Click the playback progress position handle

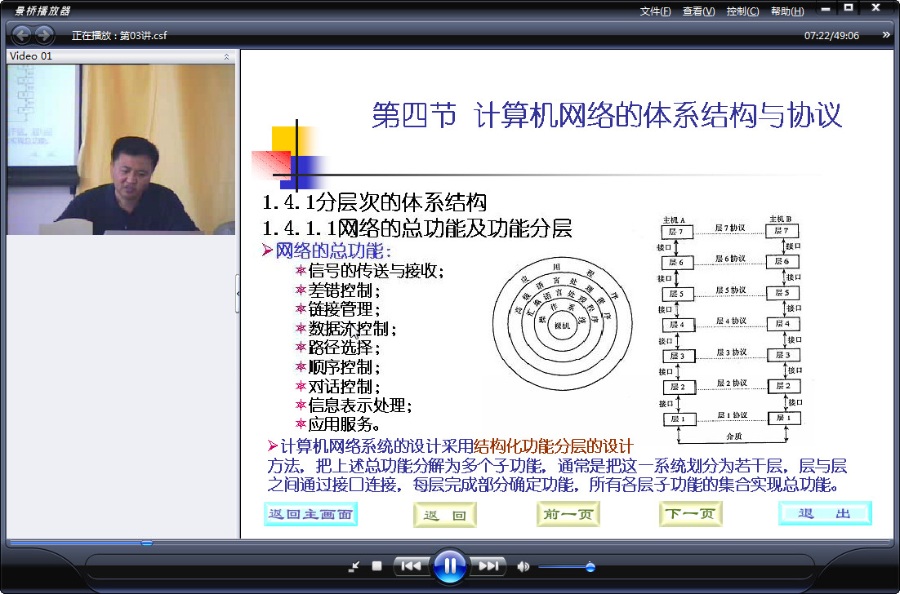pyautogui.click(x=147, y=542)
